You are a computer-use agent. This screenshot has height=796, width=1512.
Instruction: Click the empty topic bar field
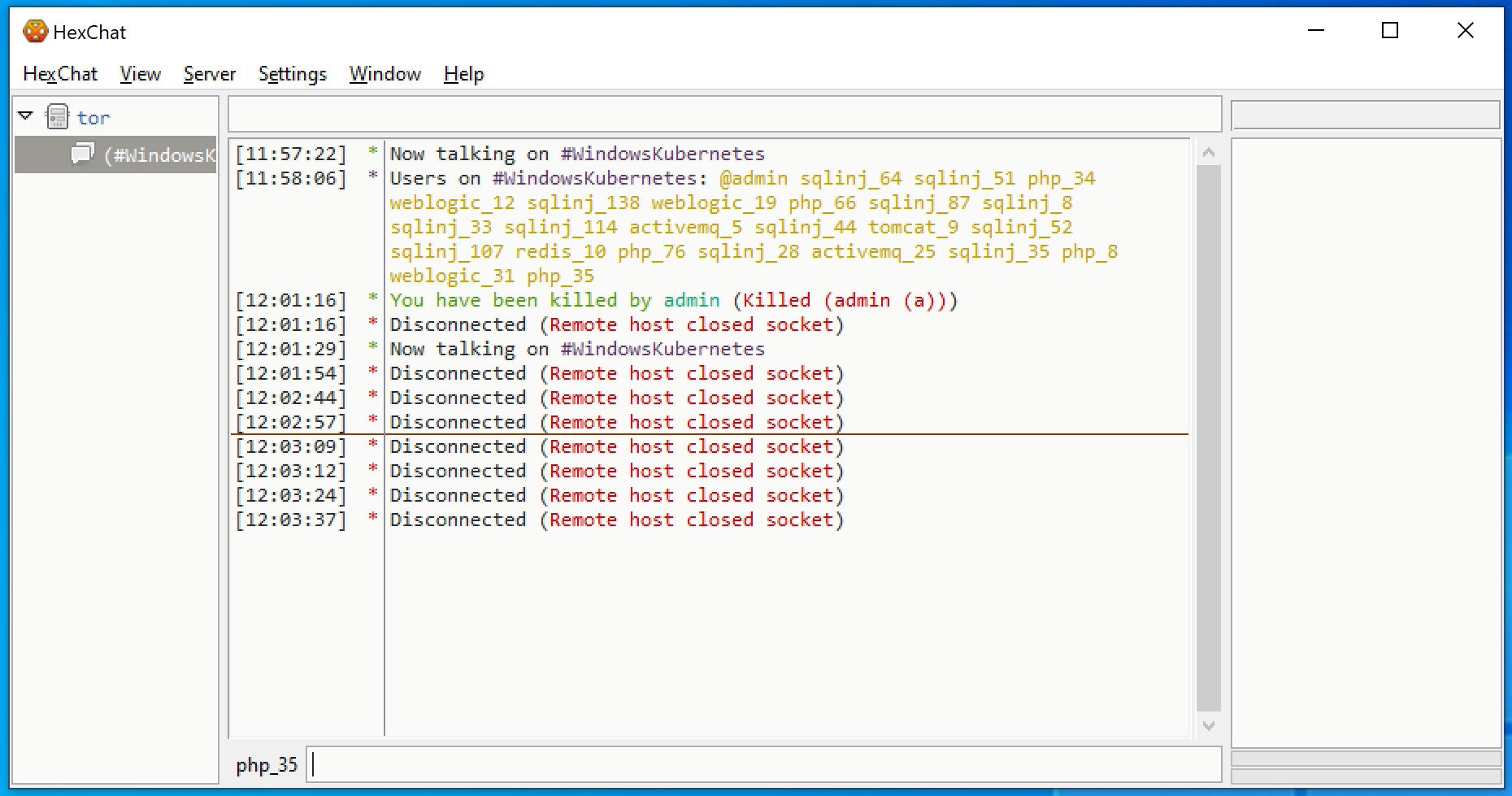725,114
